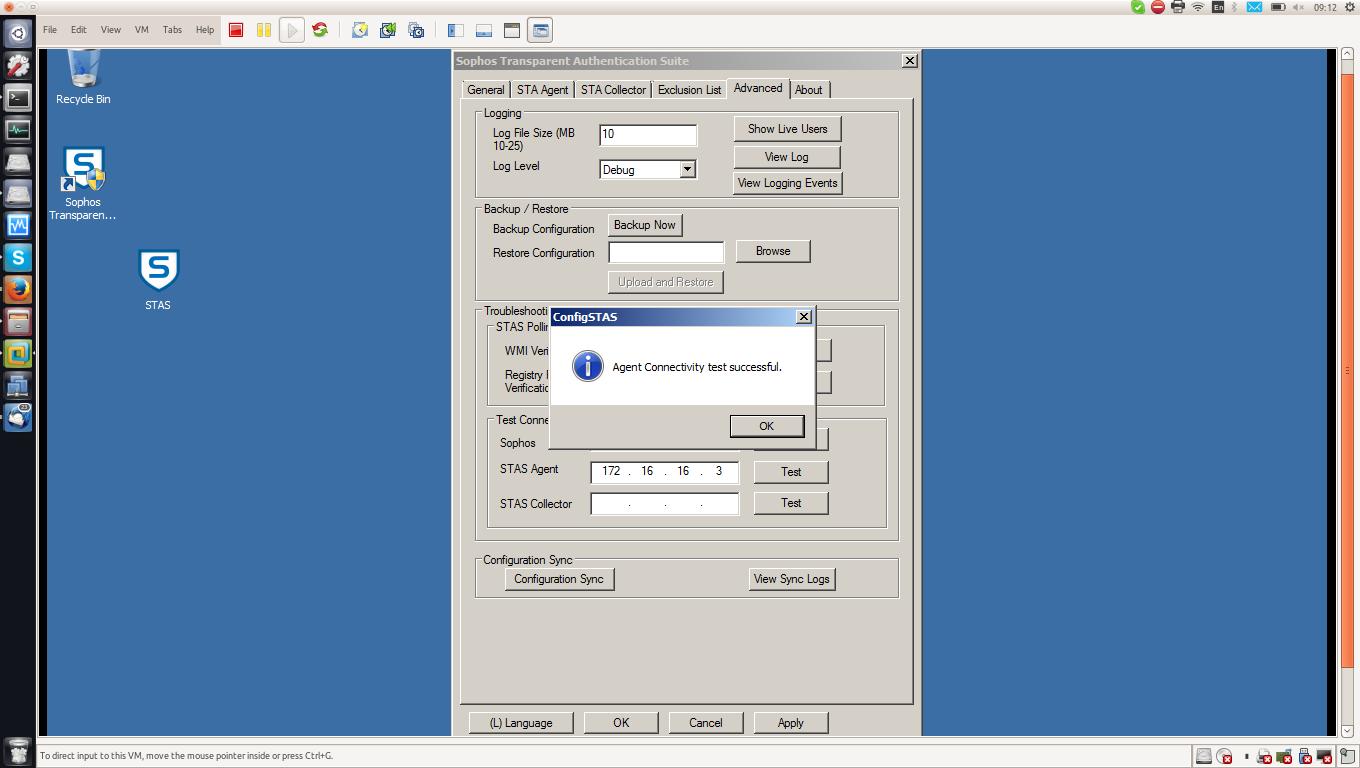Image resolution: width=1360 pixels, height=768 pixels.
Task: Click the Backup Now button
Action: (645, 225)
